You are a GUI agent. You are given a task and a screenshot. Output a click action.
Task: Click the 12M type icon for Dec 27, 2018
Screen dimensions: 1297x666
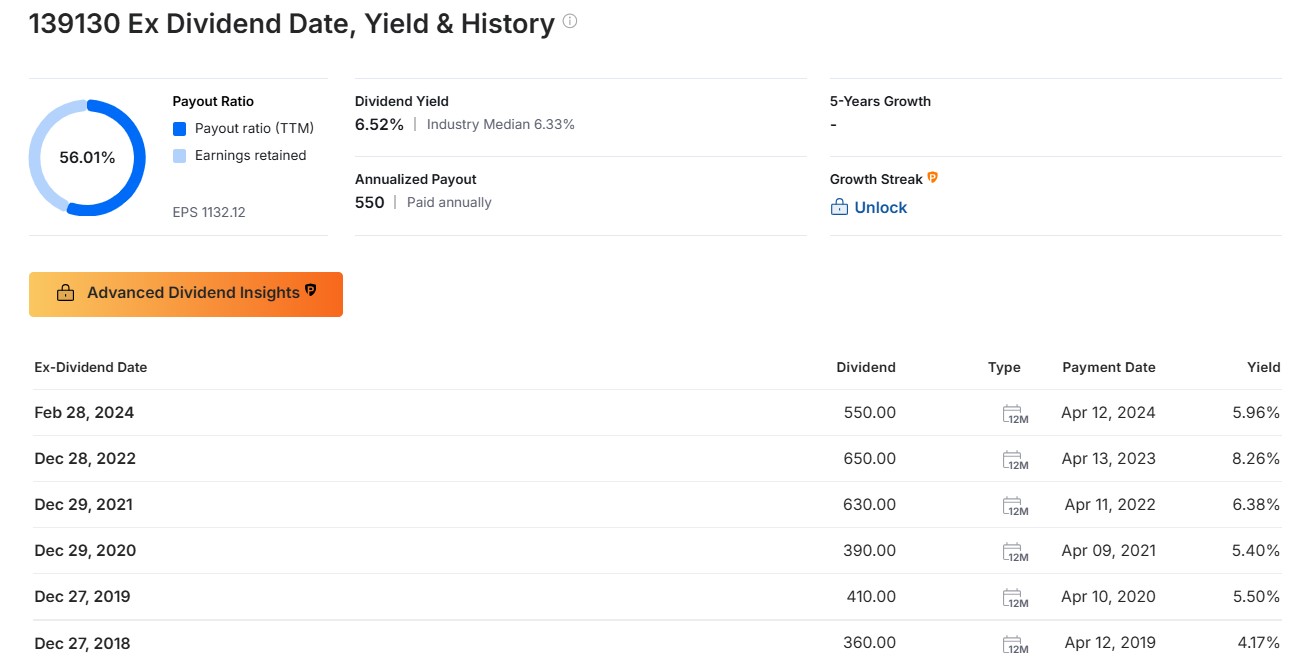tap(1014, 644)
